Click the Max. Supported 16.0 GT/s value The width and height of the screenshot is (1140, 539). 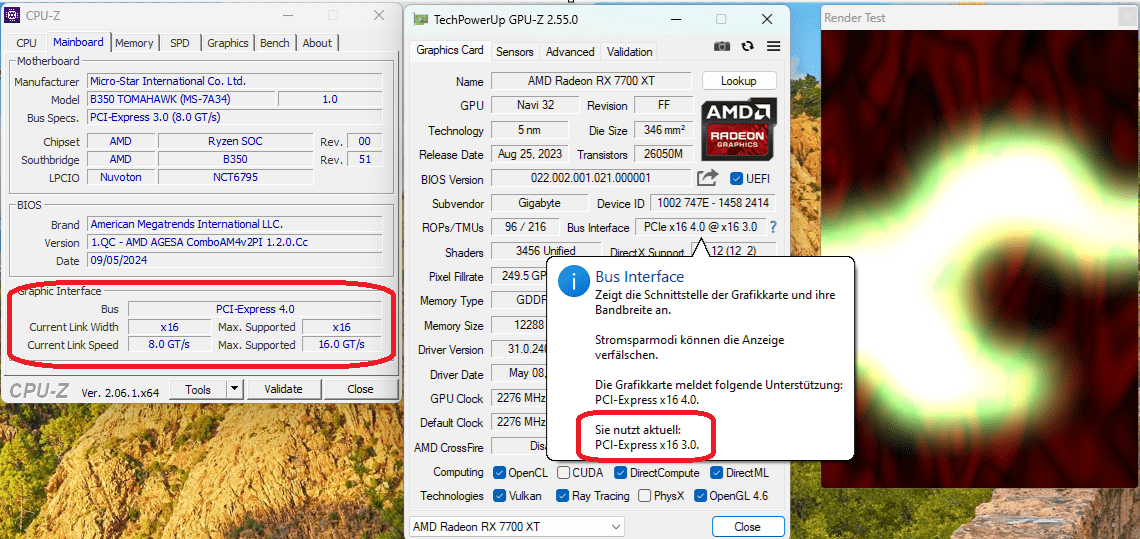tap(342, 344)
